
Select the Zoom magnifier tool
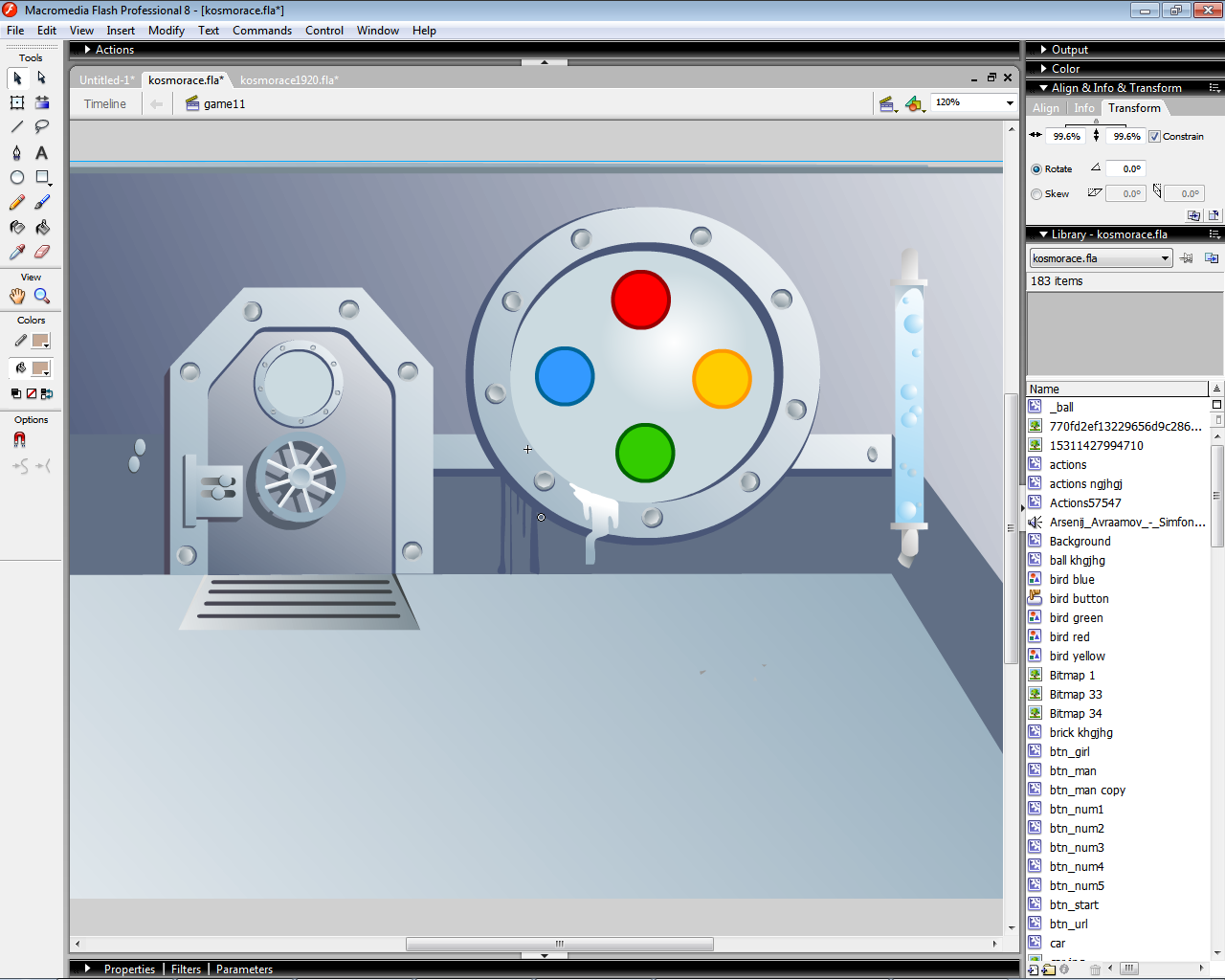42,297
